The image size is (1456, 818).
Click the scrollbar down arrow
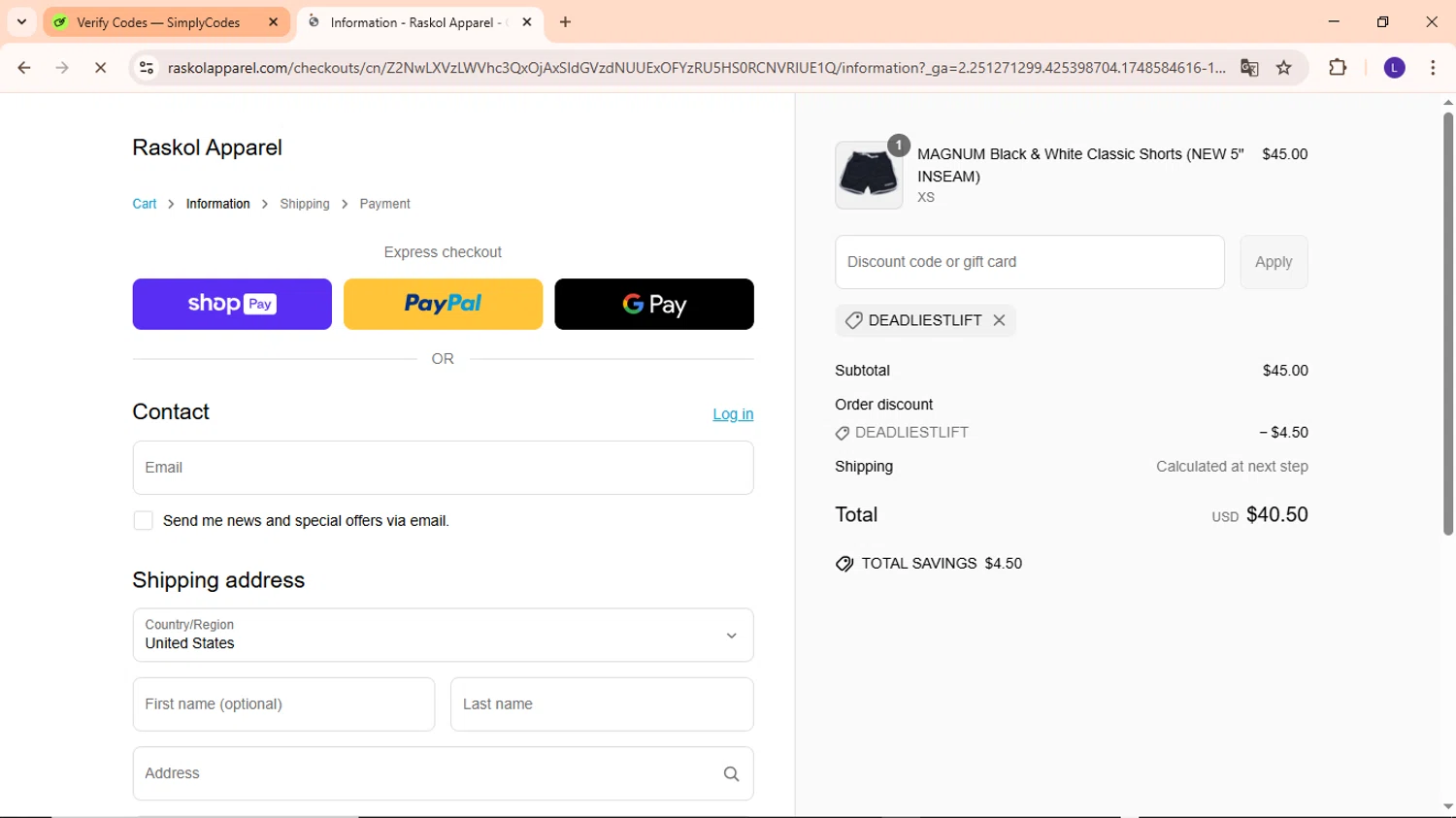coord(1448,807)
